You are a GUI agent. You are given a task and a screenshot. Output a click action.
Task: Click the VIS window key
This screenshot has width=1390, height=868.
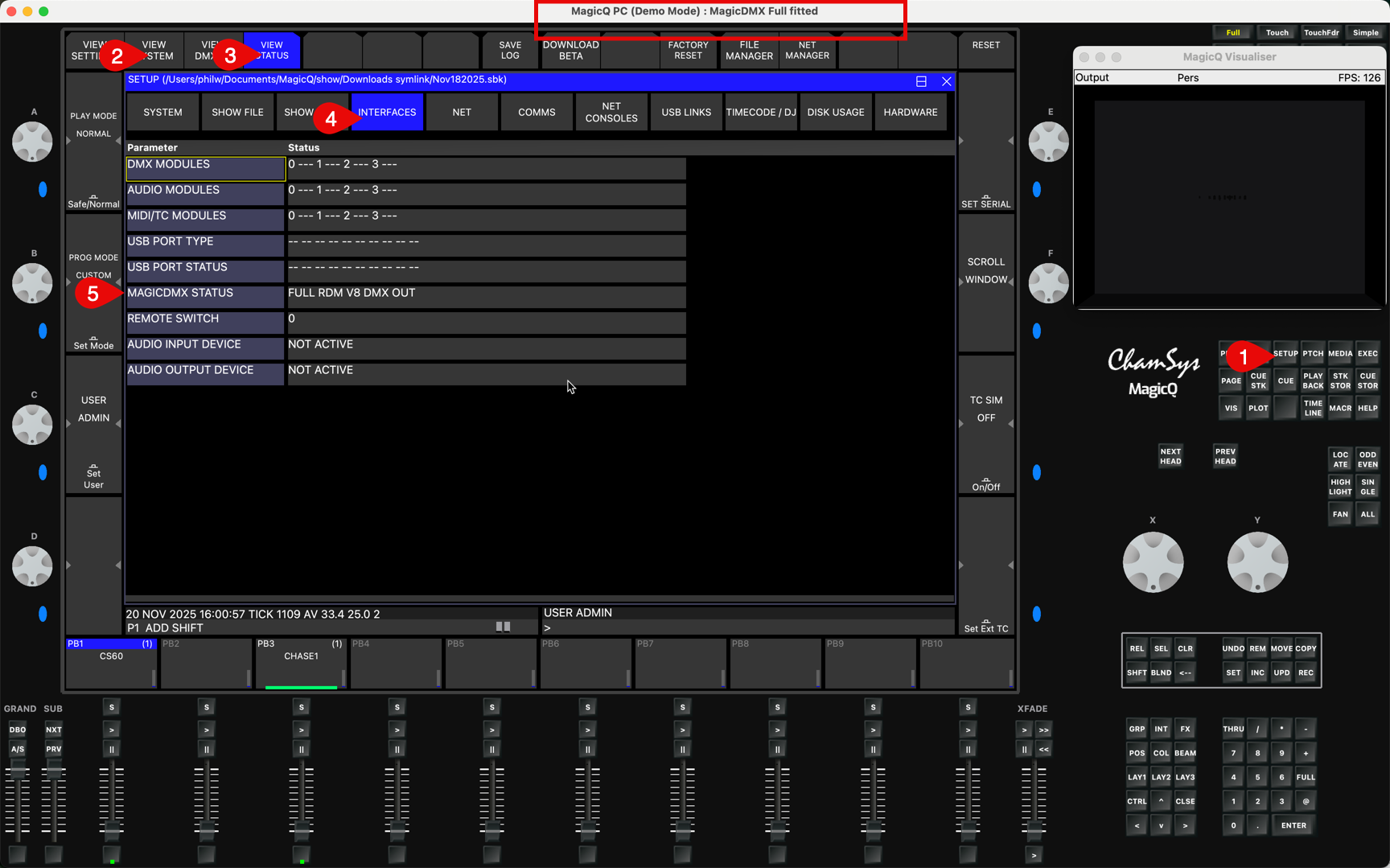point(1231,408)
